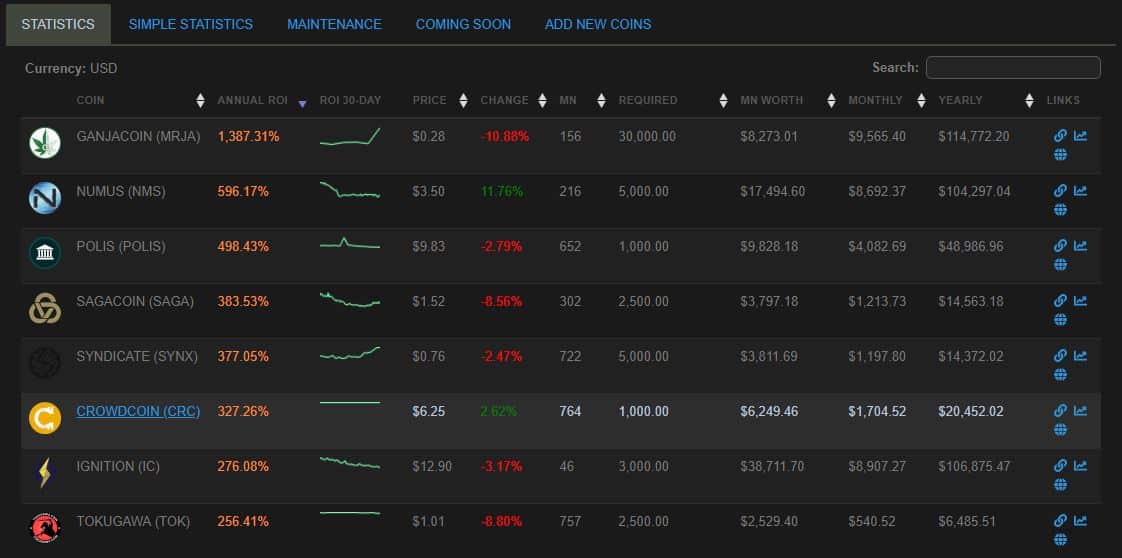
Task: Sort table by MN column arrows
Action: click(602, 101)
